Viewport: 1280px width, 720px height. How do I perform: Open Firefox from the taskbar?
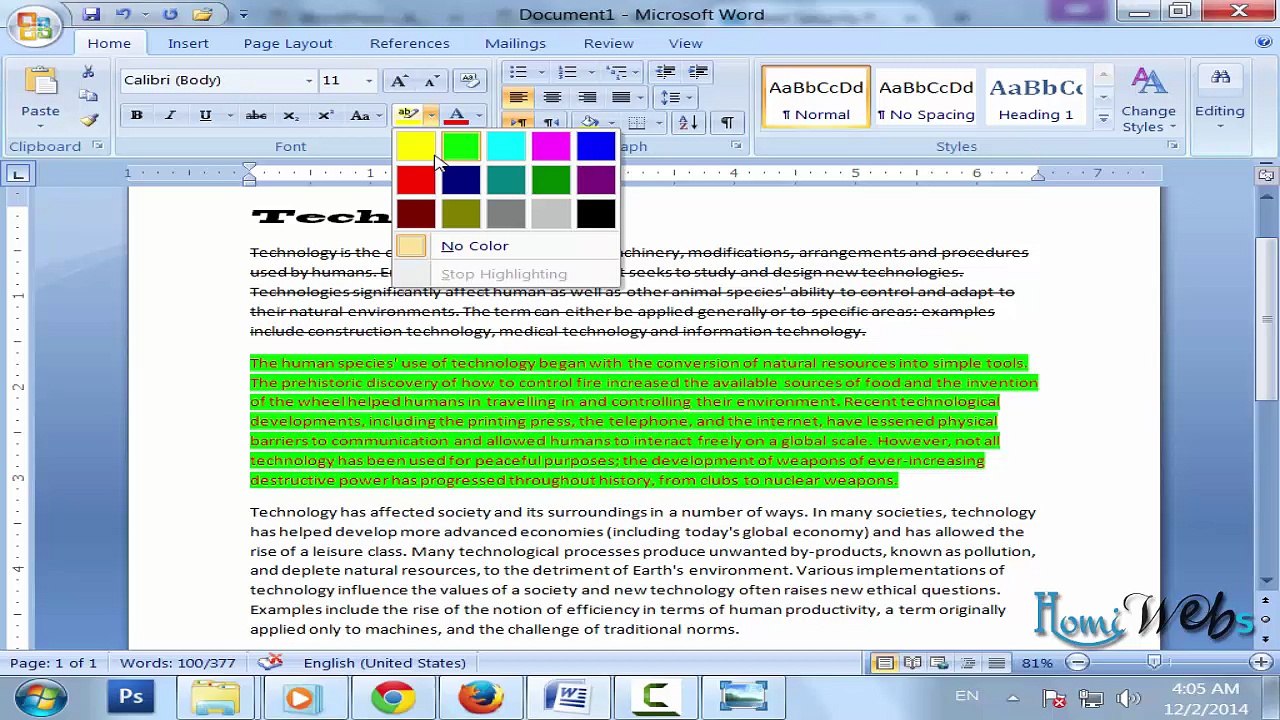(x=481, y=697)
